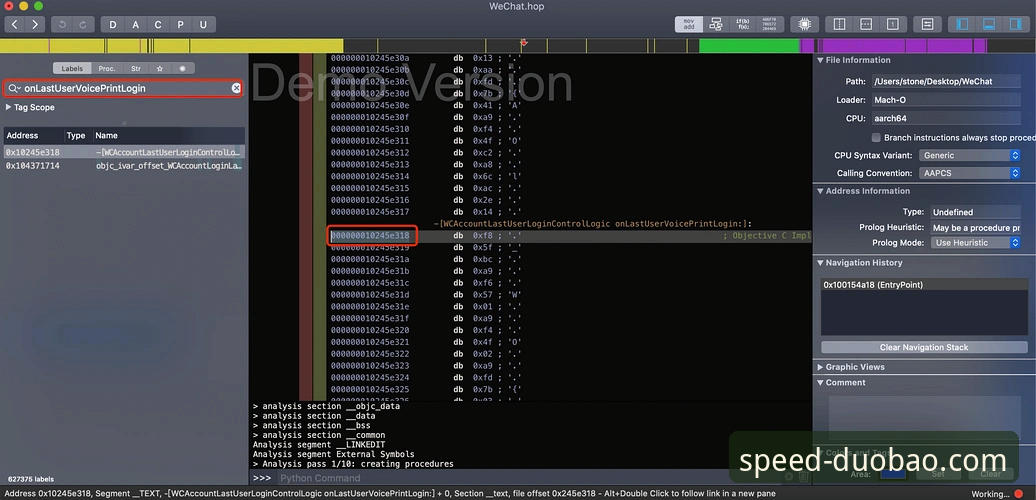Switch to hexadecimal view mode
This screenshot has height=500, width=1036.
point(770,24)
